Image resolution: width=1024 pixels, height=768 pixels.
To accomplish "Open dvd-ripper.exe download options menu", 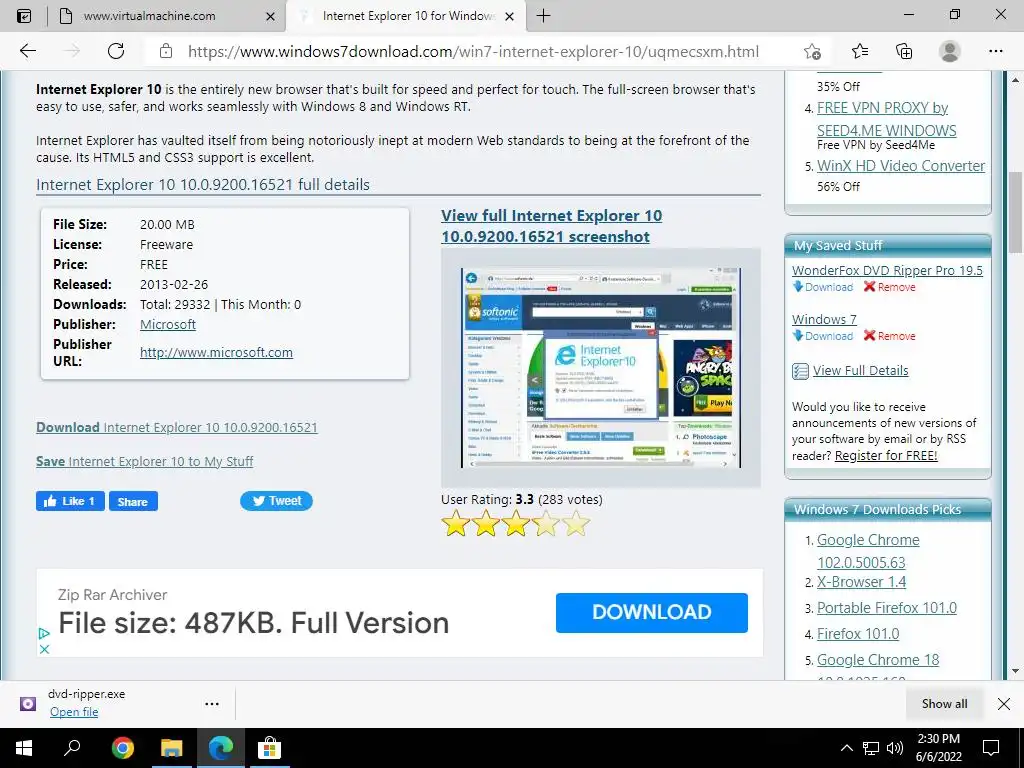I will (212, 704).
